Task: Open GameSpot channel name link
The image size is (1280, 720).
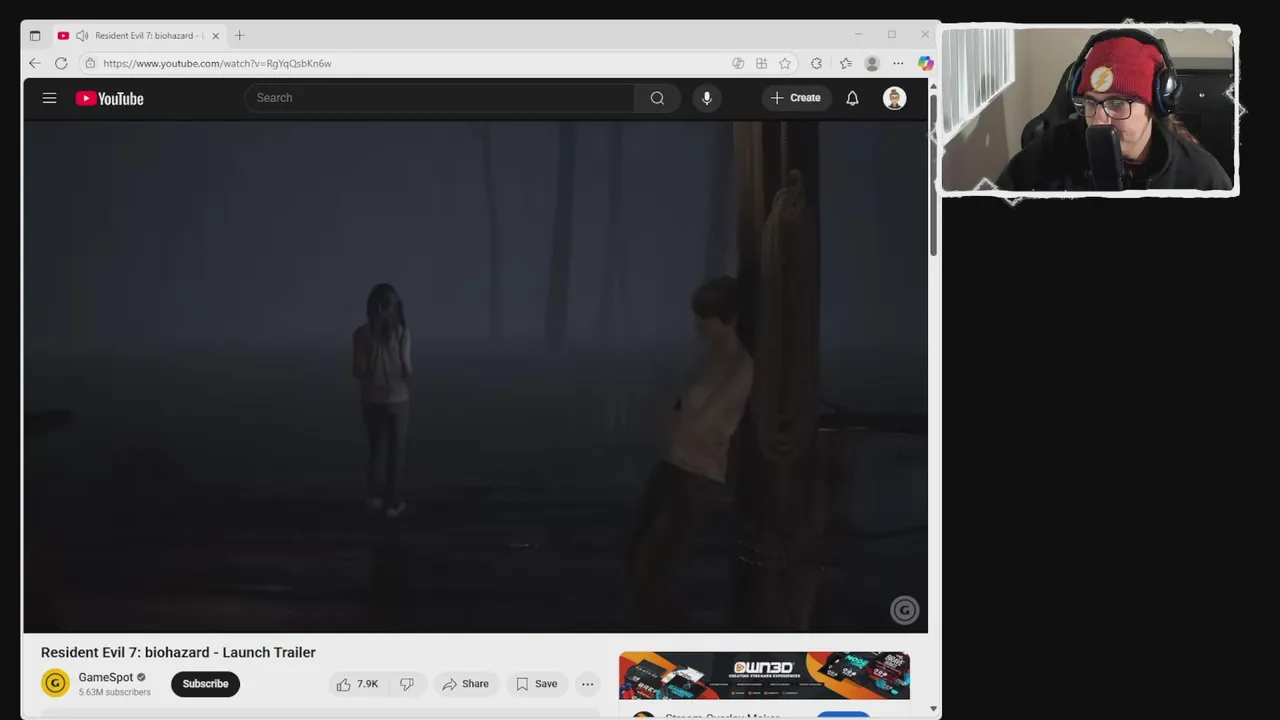Action: pos(106,677)
